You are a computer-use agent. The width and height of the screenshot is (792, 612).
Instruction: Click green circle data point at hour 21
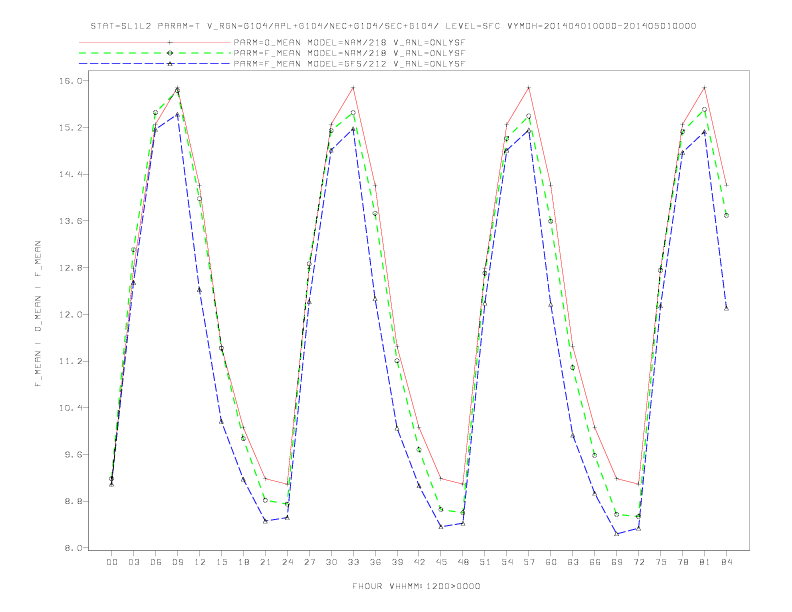265,500
